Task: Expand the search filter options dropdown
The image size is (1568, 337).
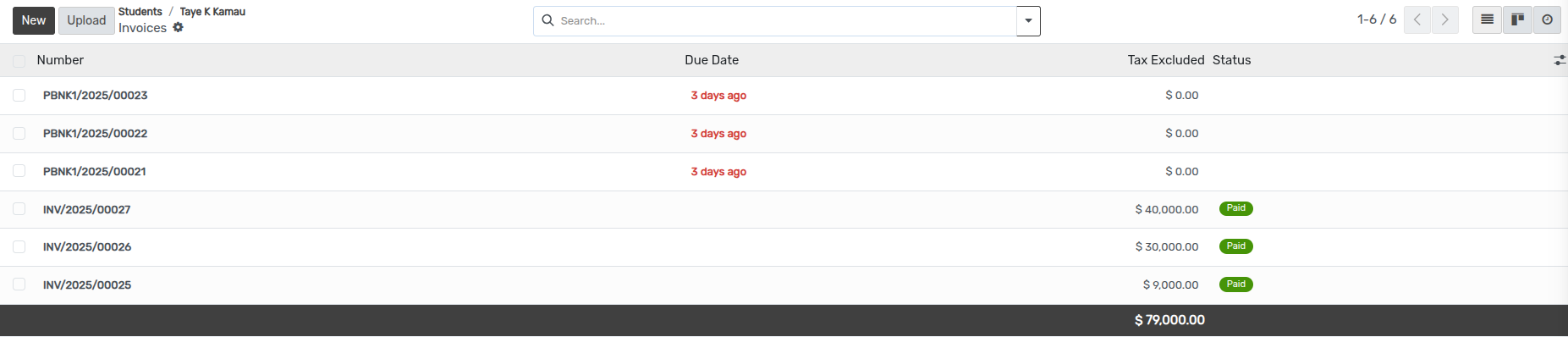Action: point(1028,21)
